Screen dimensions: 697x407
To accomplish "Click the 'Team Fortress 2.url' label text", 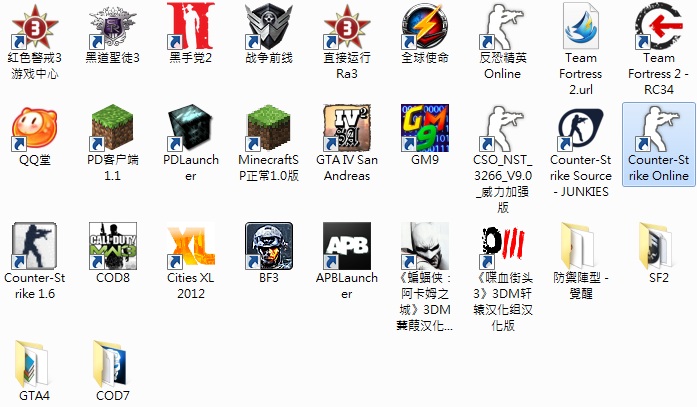I will click(x=581, y=74).
